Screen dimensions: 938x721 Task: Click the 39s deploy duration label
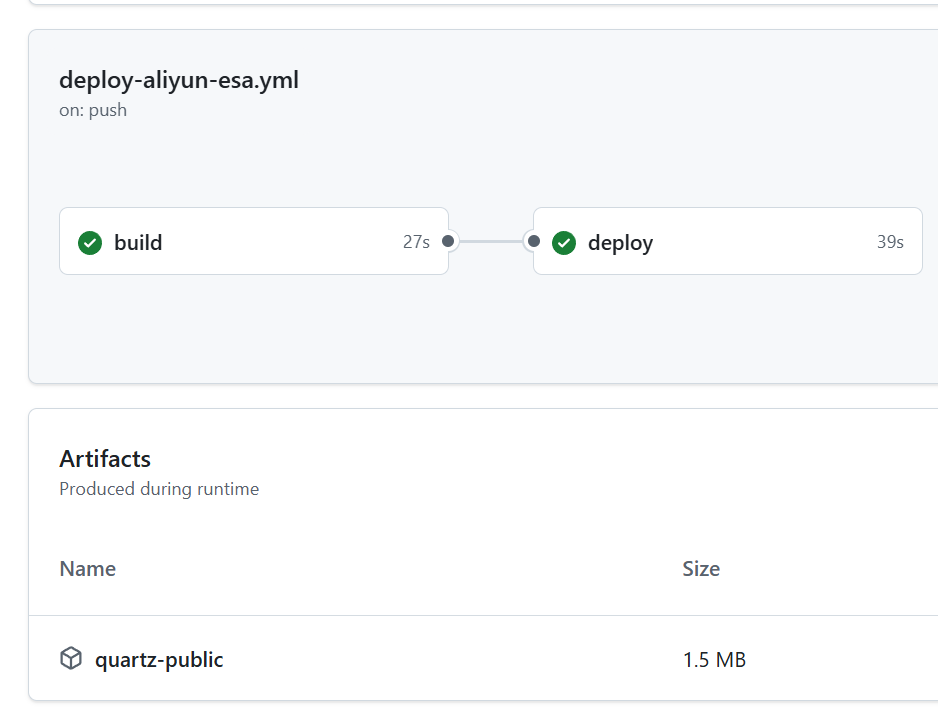pos(890,242)
